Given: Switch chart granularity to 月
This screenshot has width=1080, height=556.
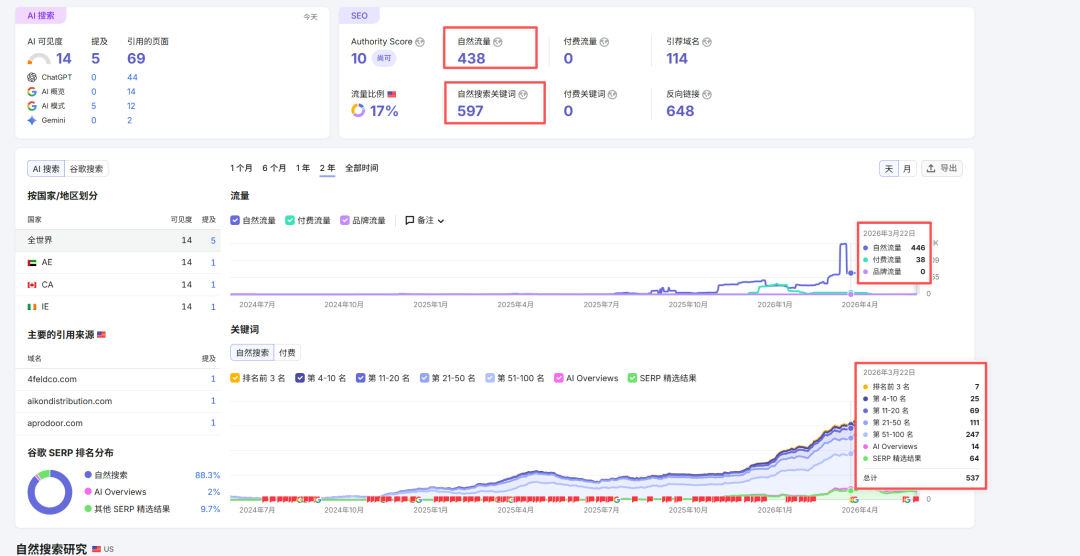Looking at the screenshot, I should pos(907,169).
